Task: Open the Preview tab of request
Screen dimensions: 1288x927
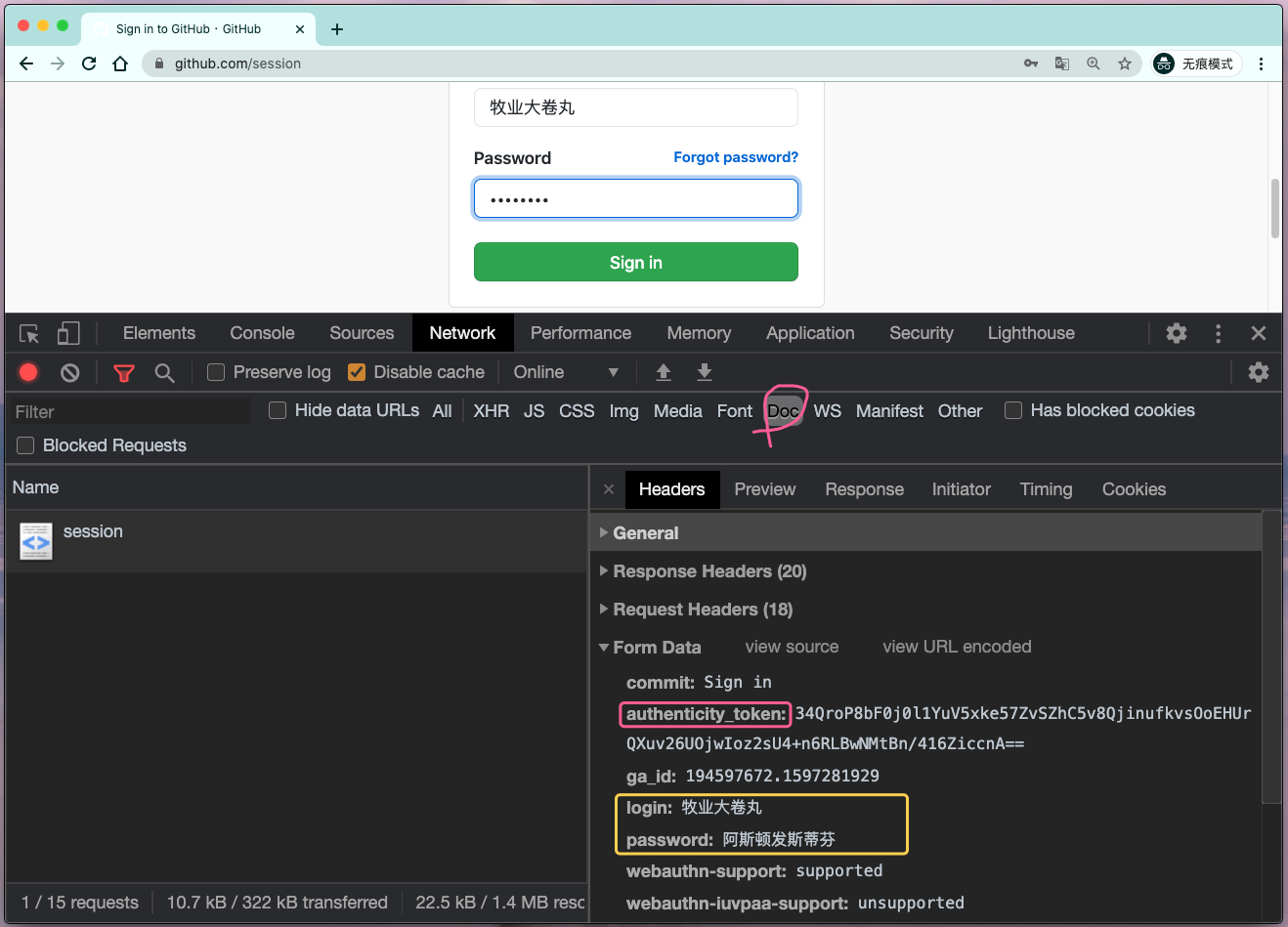Action: click(x=765, y=489)
